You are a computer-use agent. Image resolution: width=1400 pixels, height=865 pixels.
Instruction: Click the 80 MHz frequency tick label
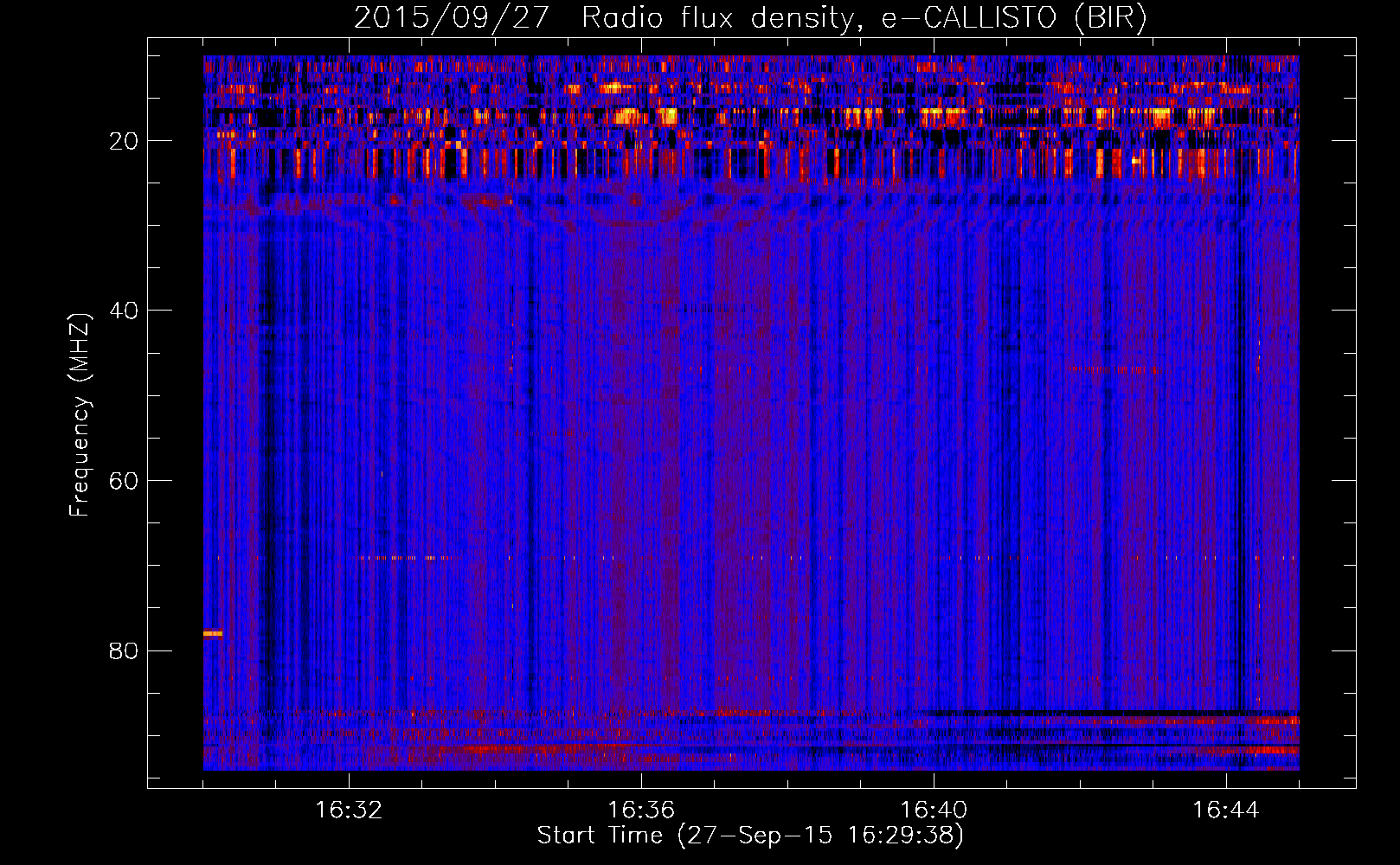click(x=124, y=651)
